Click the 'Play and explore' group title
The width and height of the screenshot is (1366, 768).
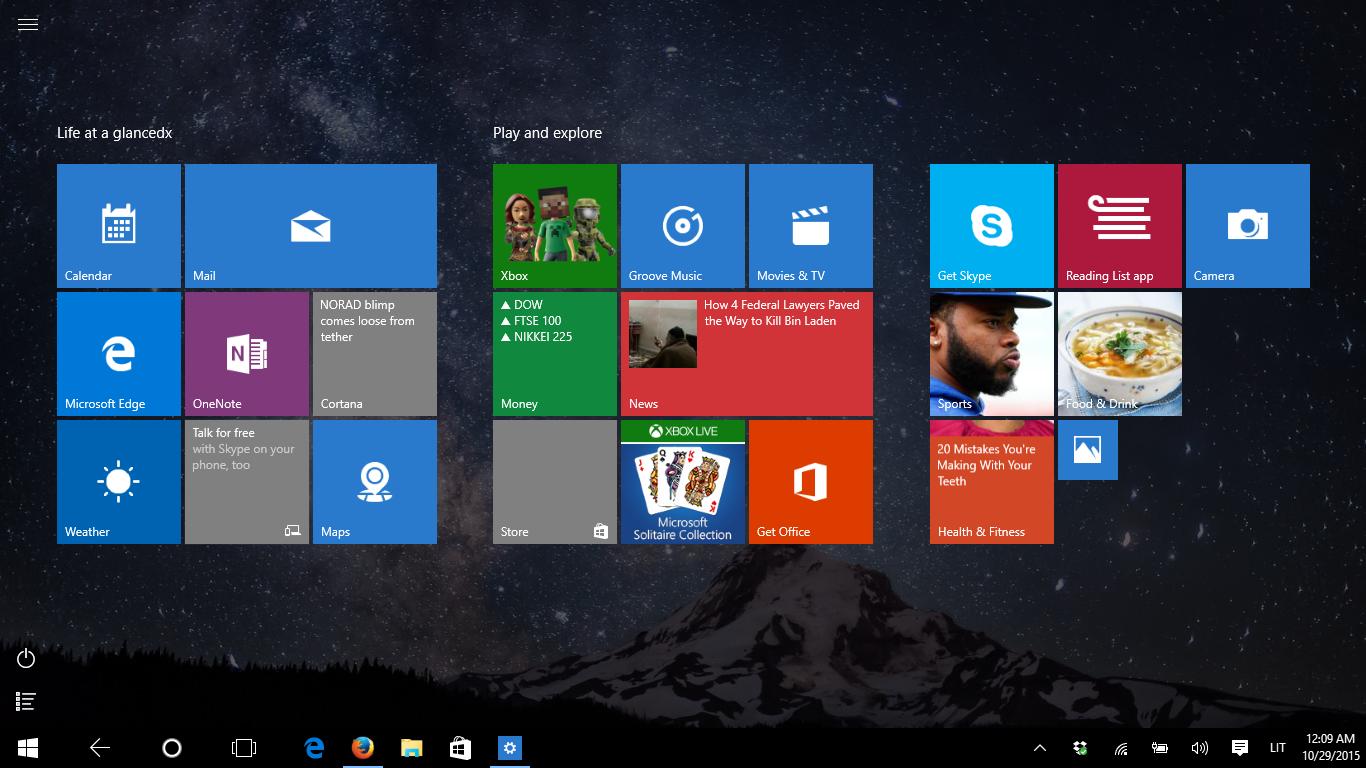(547, 133)
